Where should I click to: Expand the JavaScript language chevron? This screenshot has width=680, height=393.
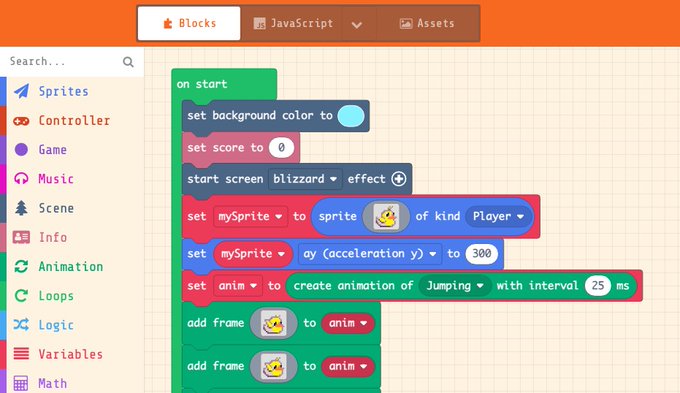click(x=356, y=24)
